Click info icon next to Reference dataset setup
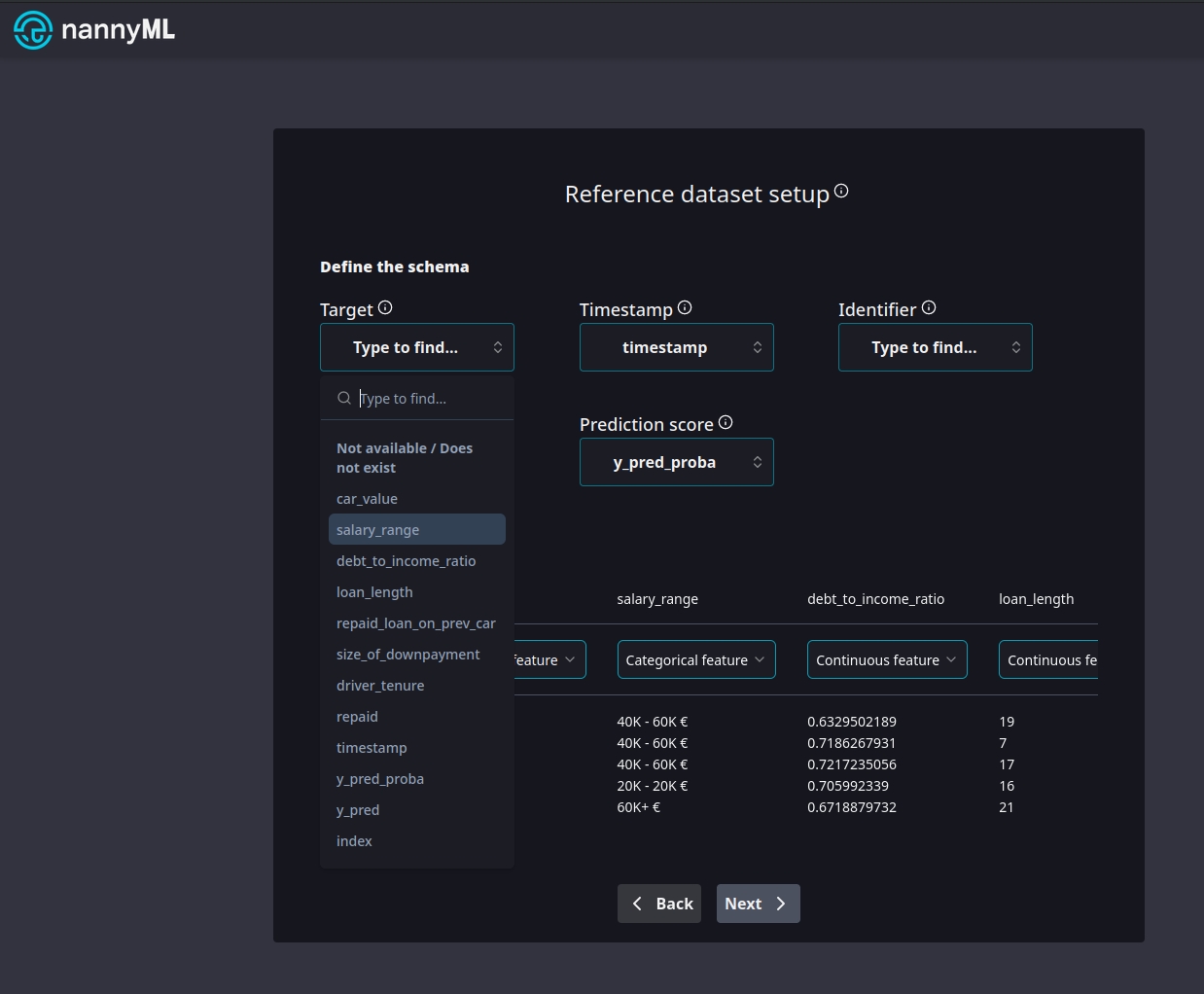Image resolution: width=1204 pixels, height=994 pixels. (x=841, y=192)
